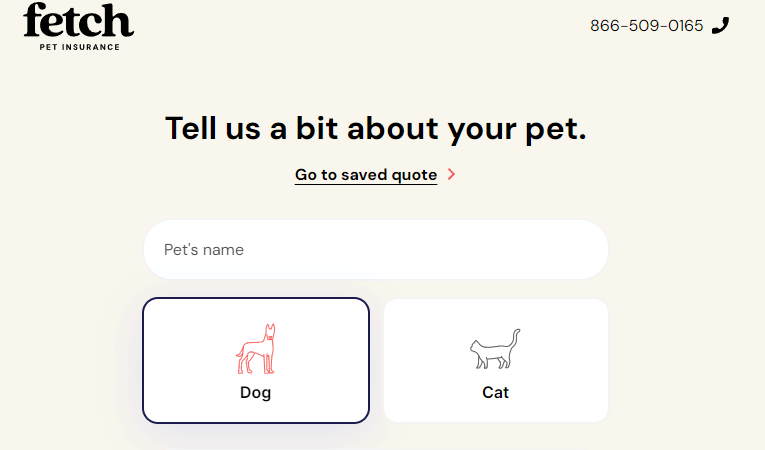765x450 pixels.
Task: Click the word 'pet.' in the heading
Action: [560, 129]
